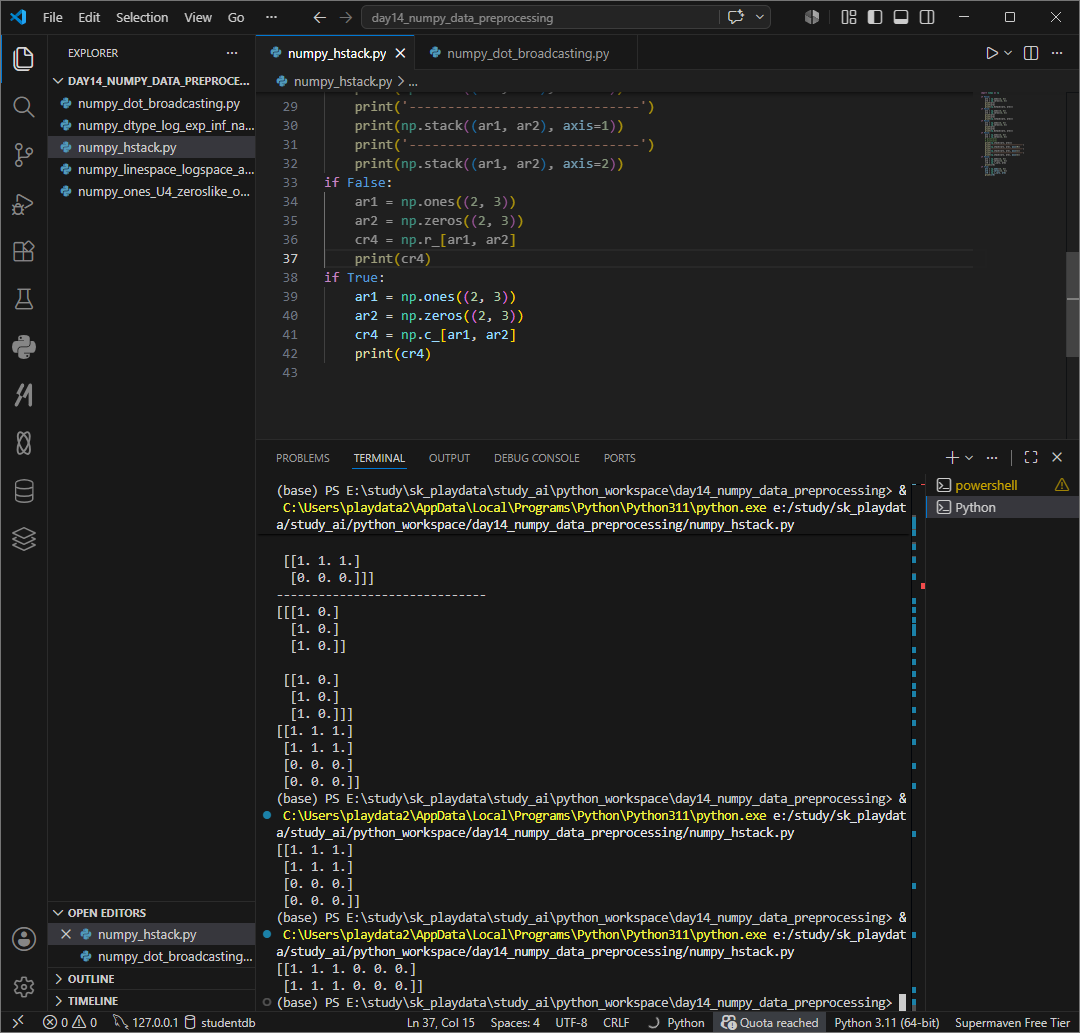Screen dimensions: 1080x1033
Task: Open the Testing flask view
Action: [x=23, y=299]
